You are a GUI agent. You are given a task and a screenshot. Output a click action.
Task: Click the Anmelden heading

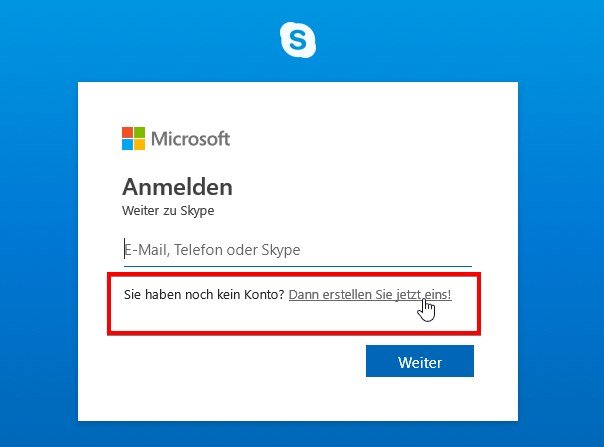[178, 187]
